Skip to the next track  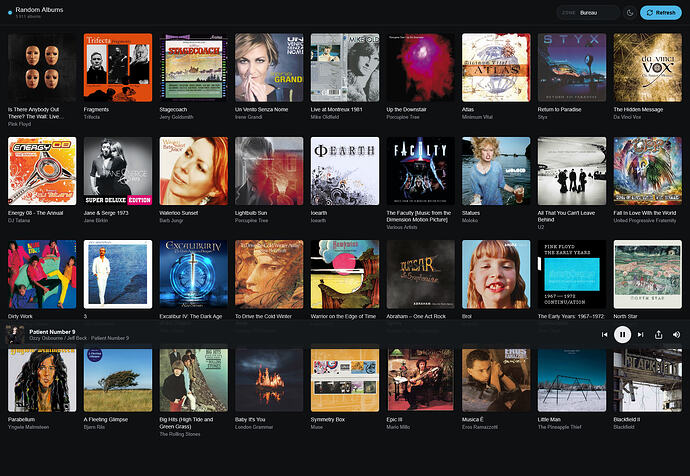(x=641, y=335)
